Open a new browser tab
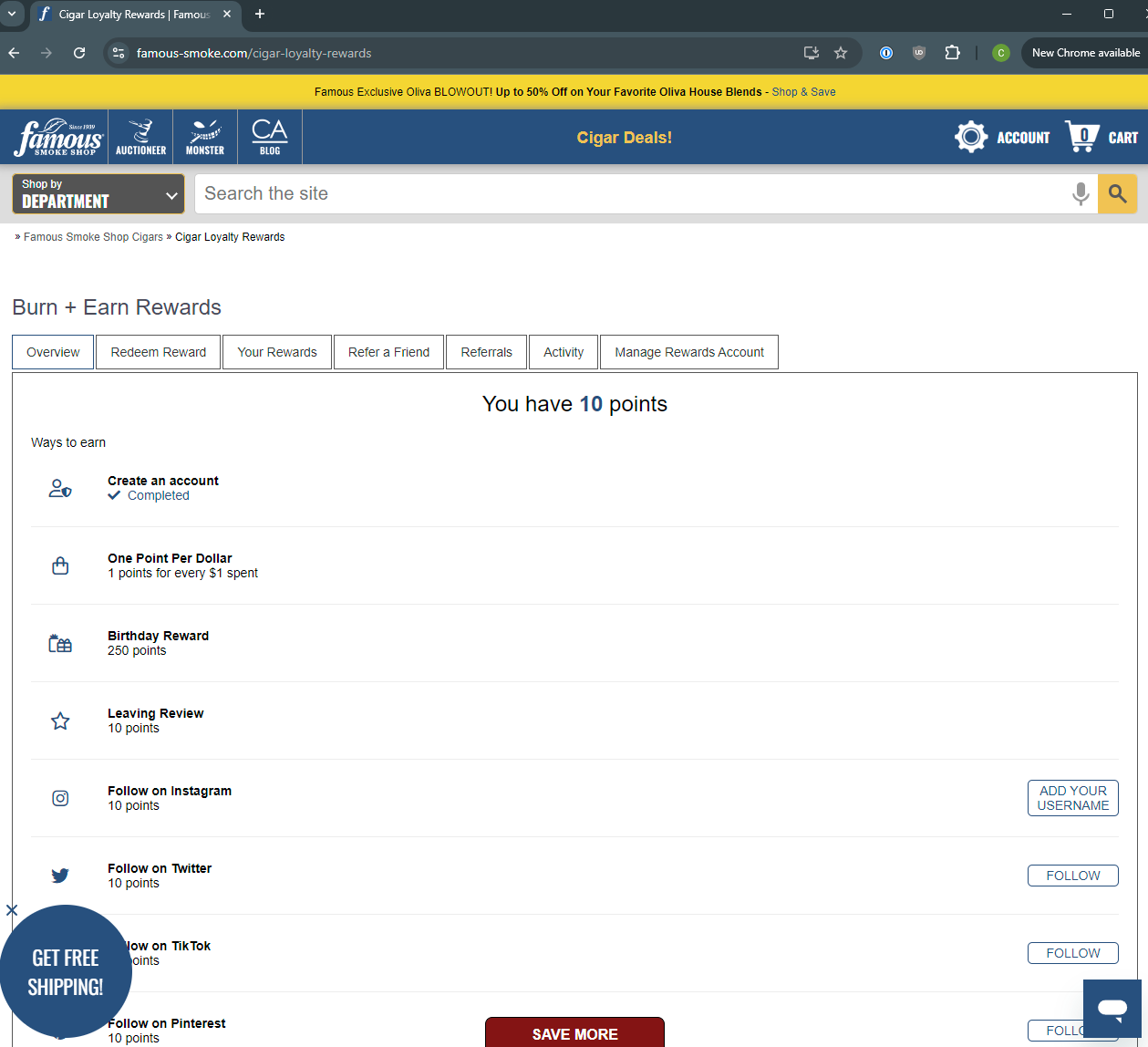Screen dimensions: 1148x1047 pos(260,14)
